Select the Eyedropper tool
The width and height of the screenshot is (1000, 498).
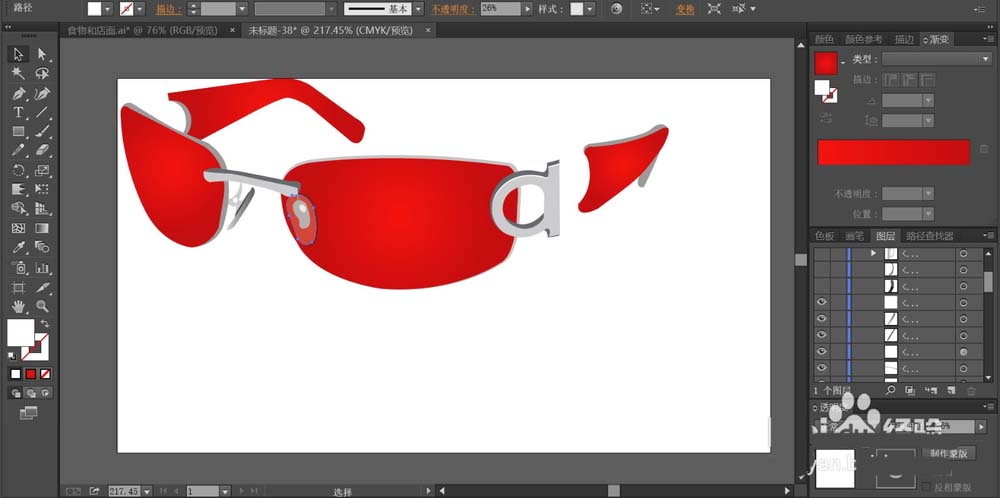pyautogui.click(x=18, y=247)
